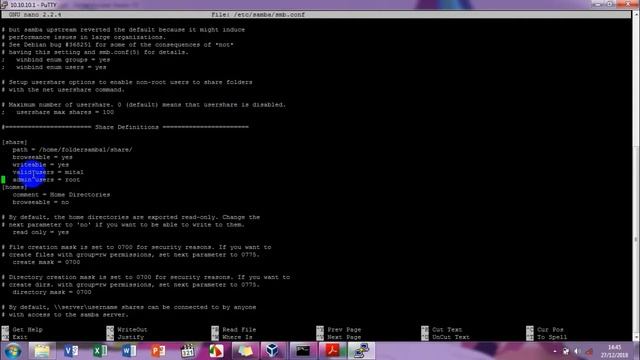Screen dimensions: 640x360
Task: Click the Prev Page shortcut label
Action: pos(344,329)
